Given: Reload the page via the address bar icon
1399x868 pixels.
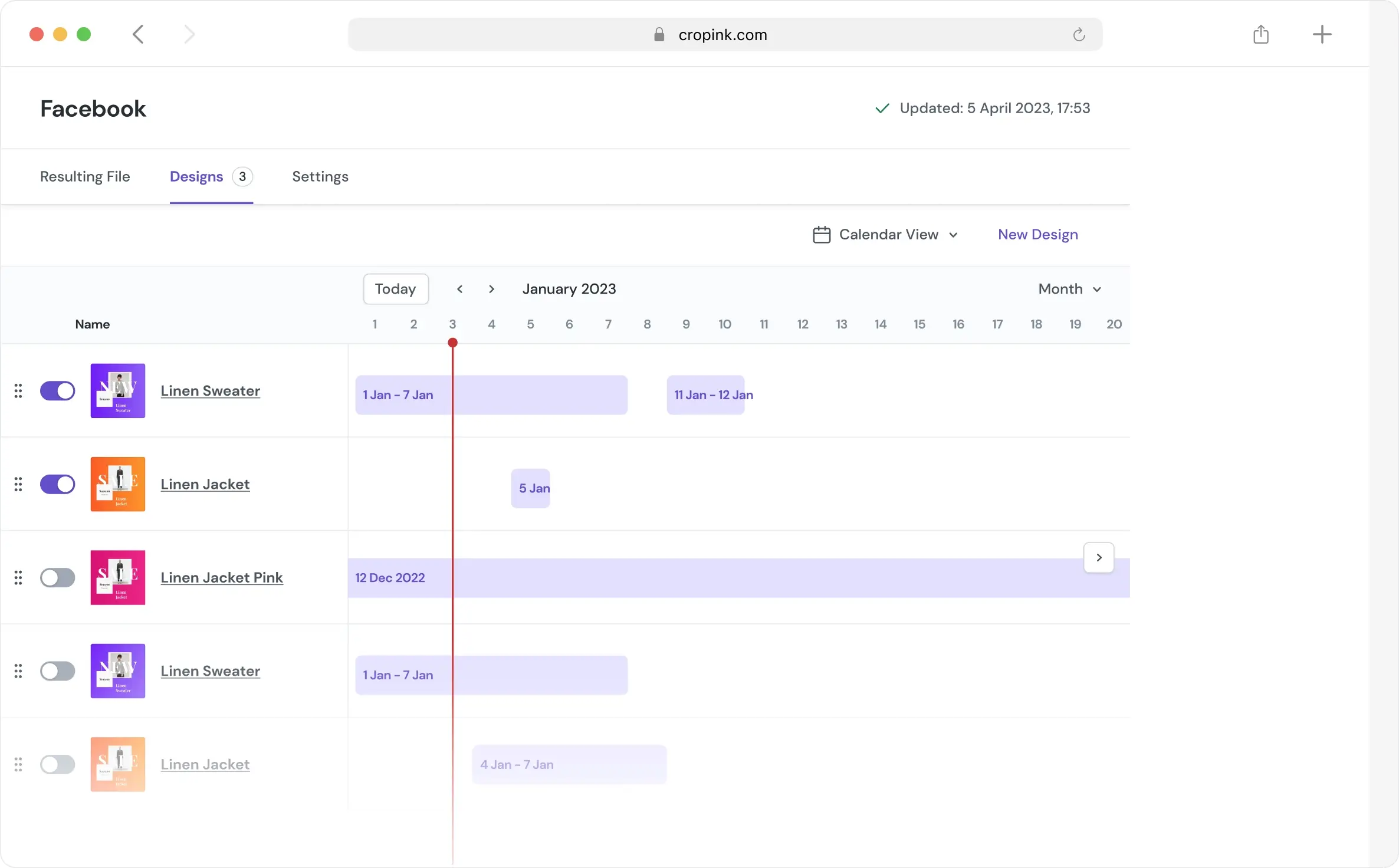Looking at the screenshot, I should (1079, 35).
